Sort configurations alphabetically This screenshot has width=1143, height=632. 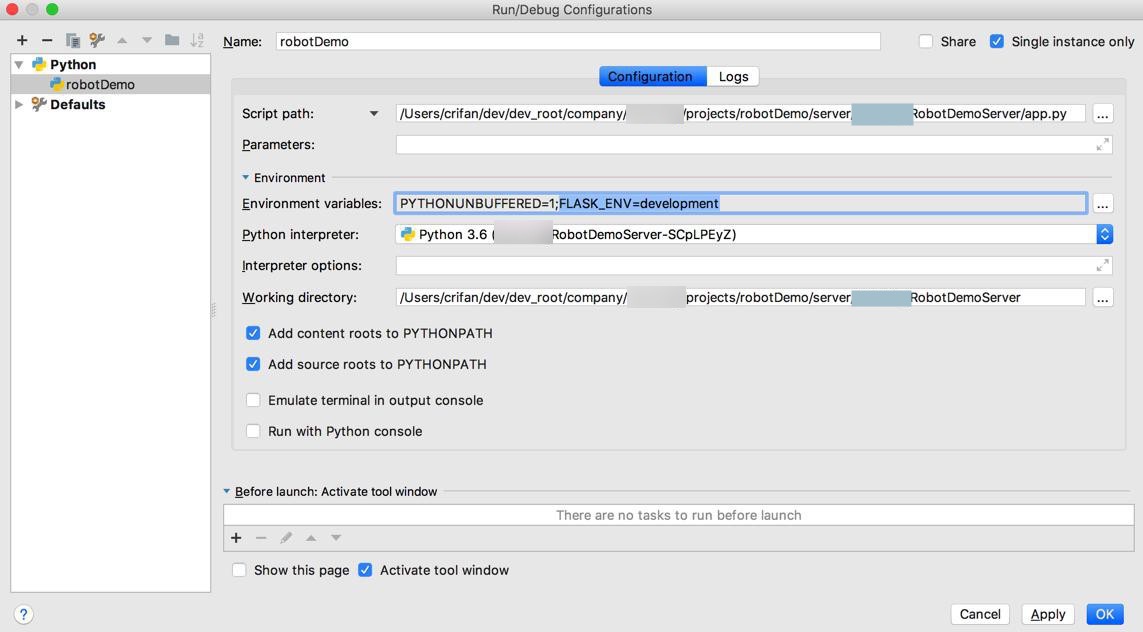197,40
